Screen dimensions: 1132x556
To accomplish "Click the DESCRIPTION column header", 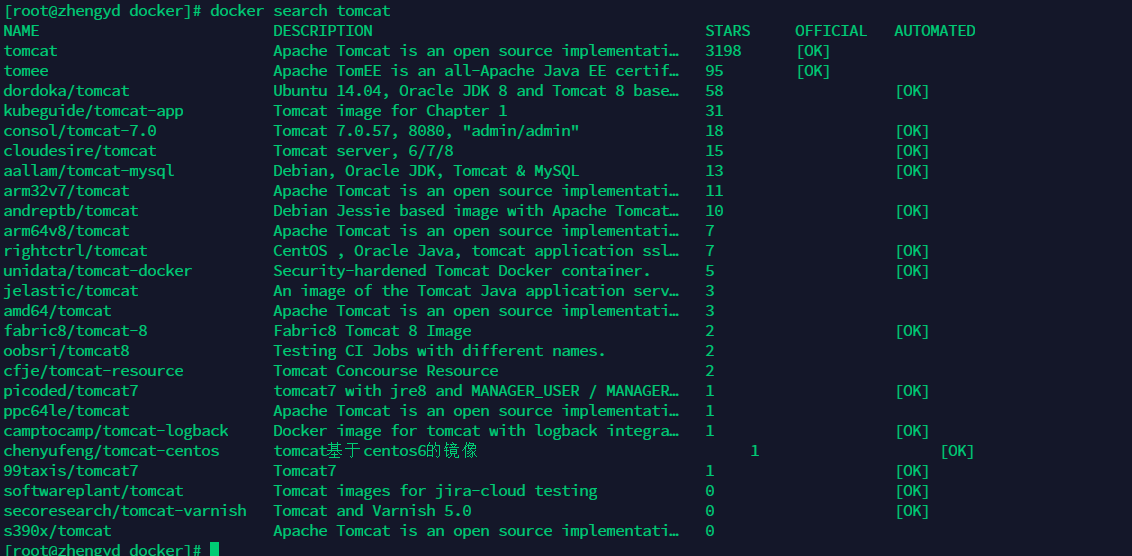I will (323, 31).
